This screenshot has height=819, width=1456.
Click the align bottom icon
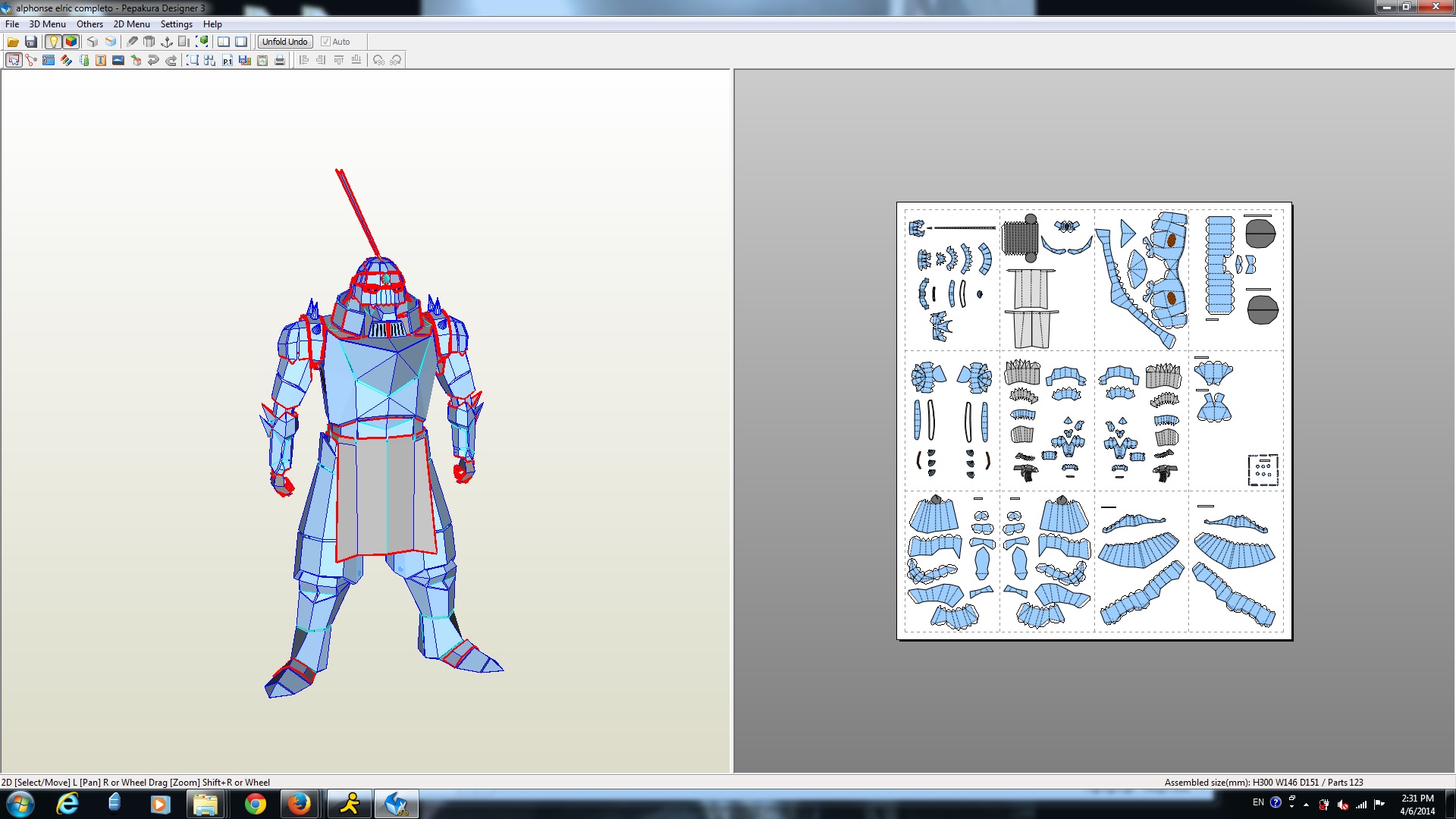(356, 60)
